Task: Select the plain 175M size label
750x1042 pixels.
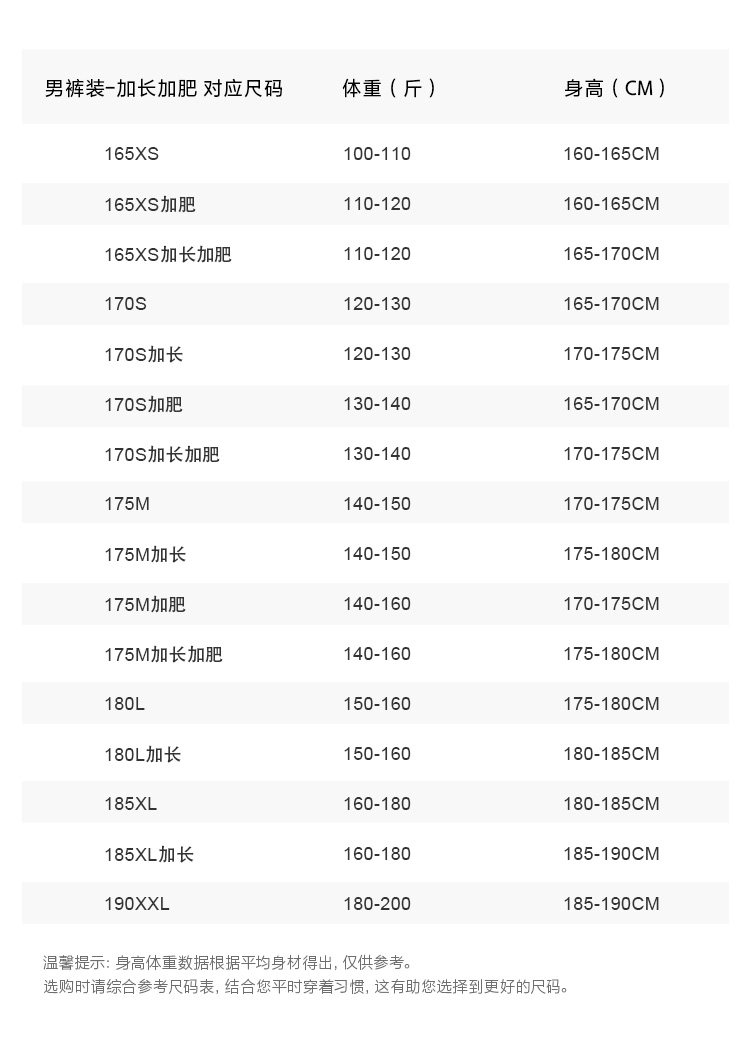Action: coord(127,504)
